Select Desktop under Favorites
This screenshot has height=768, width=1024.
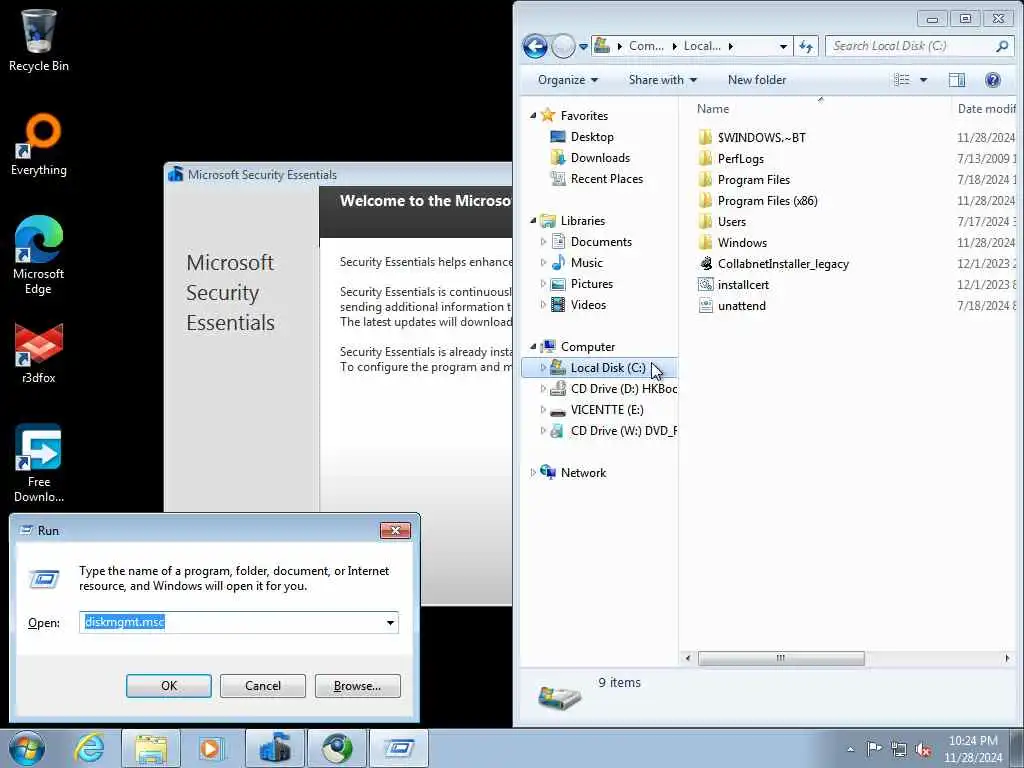592,136
